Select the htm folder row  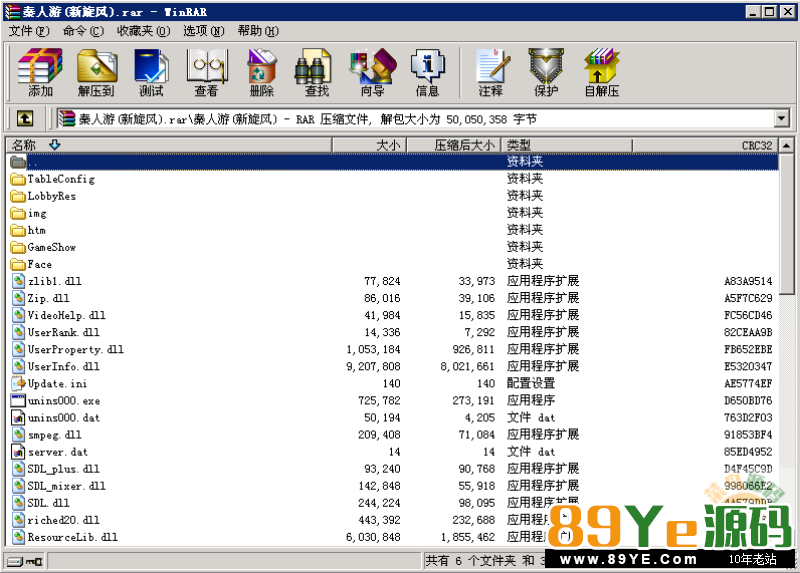coord(393,230)
